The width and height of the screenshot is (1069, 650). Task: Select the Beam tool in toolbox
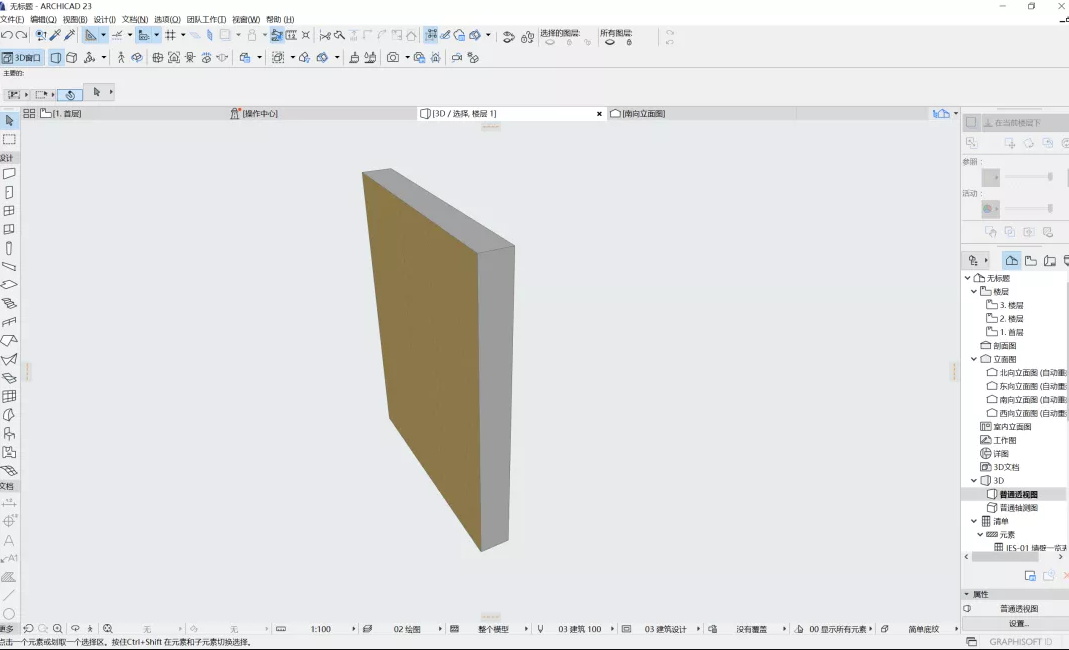9,267
